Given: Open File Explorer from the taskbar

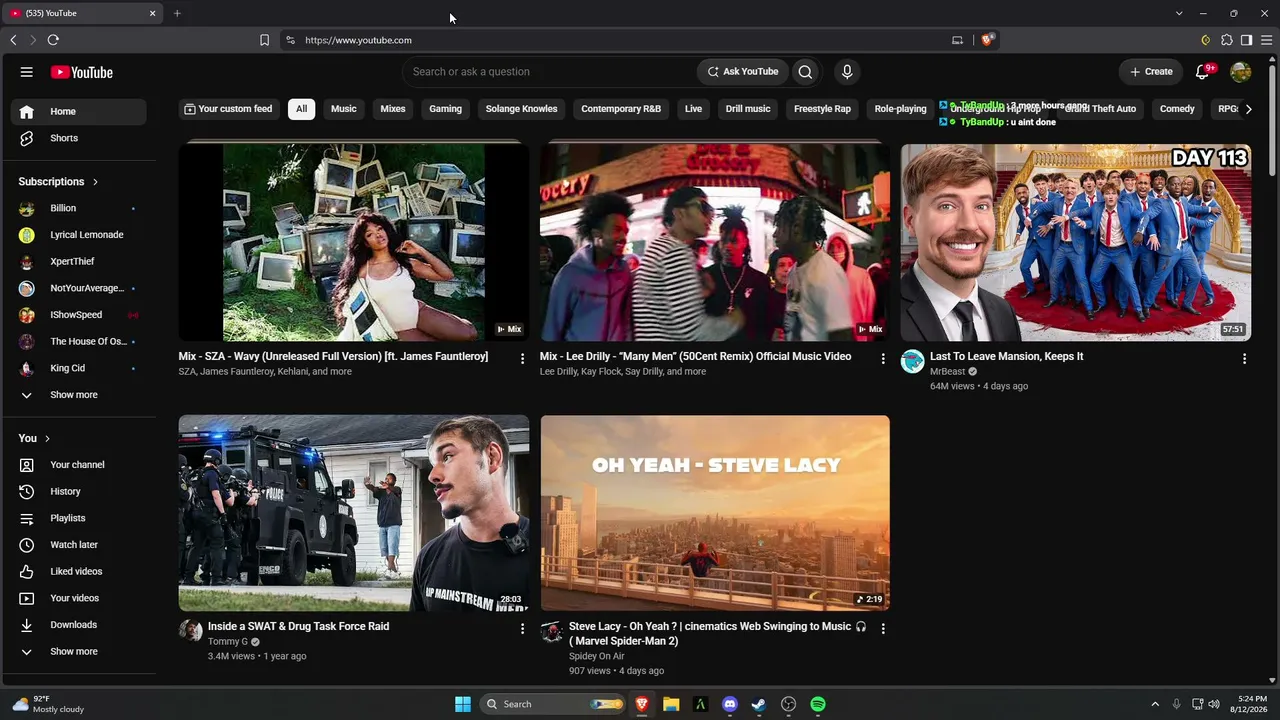Looking at the screenshot, I should pyautogui.click(x=671, y=704).
